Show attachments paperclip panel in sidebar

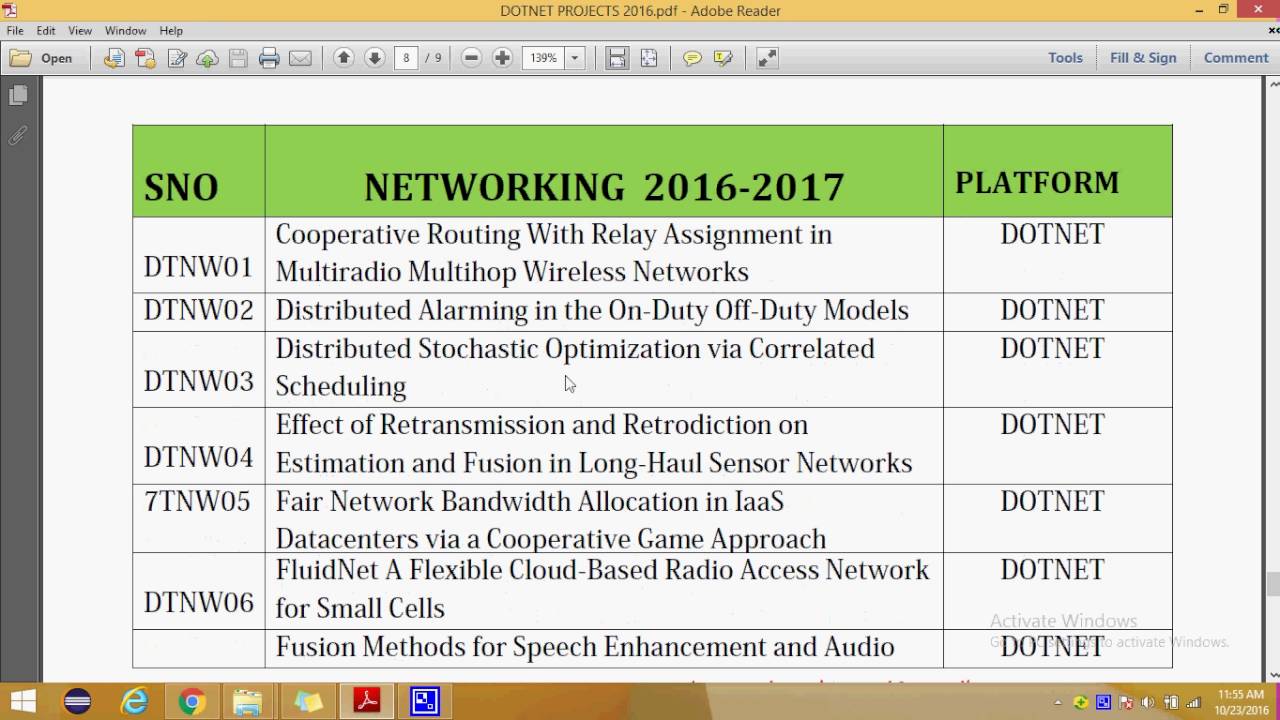point(18,135)
